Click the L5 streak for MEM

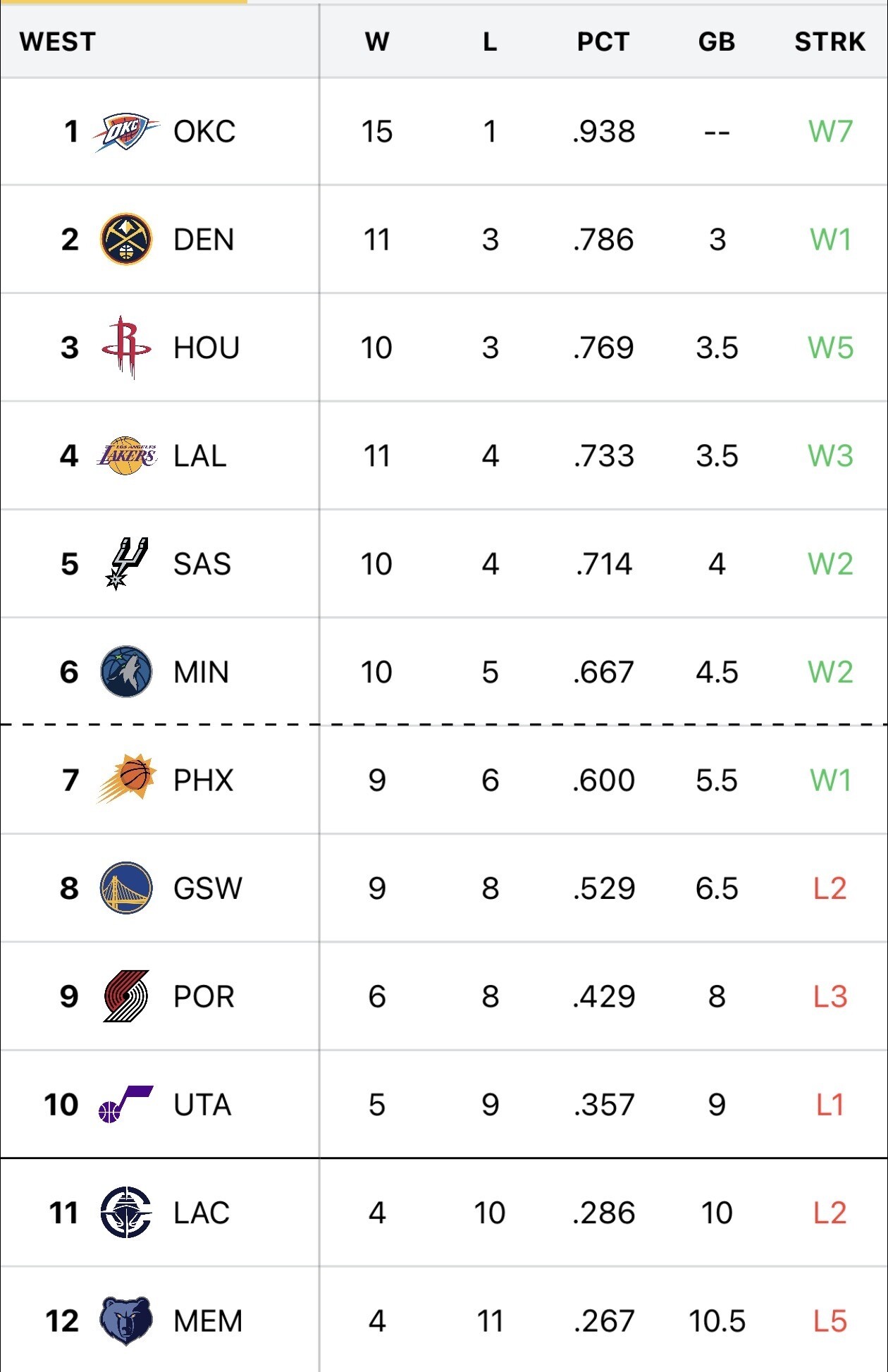click(x=830, y=1321)
